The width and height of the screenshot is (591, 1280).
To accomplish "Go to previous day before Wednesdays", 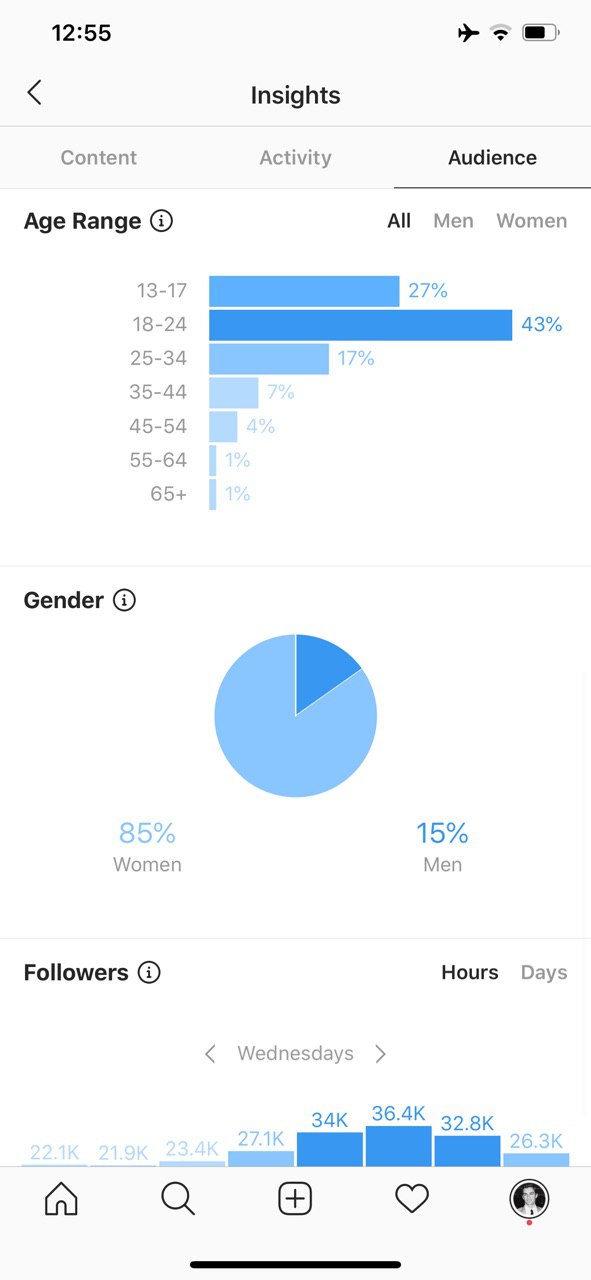I will tap(210, 1053).
